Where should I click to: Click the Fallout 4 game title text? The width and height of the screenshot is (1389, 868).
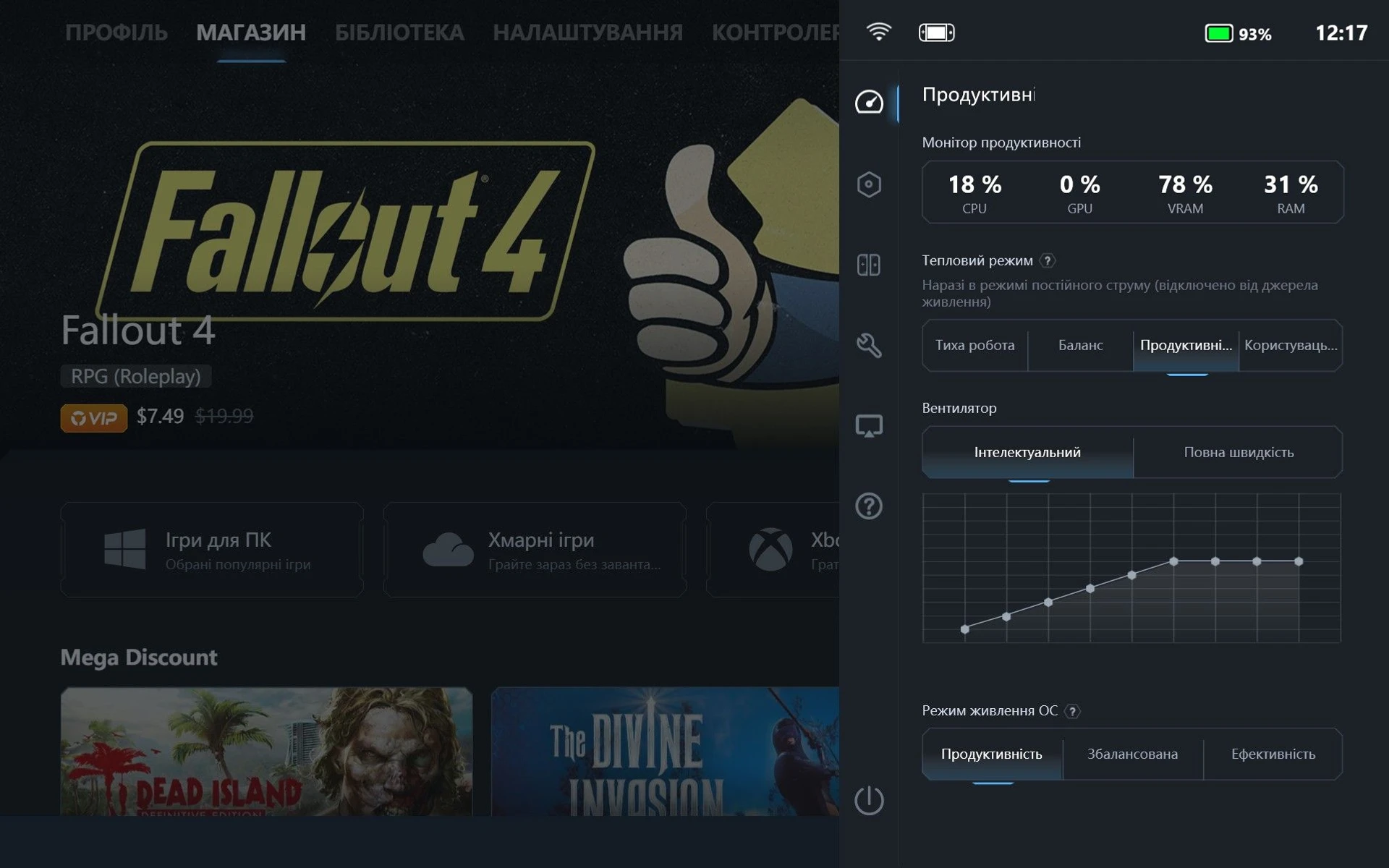(137, 331)
